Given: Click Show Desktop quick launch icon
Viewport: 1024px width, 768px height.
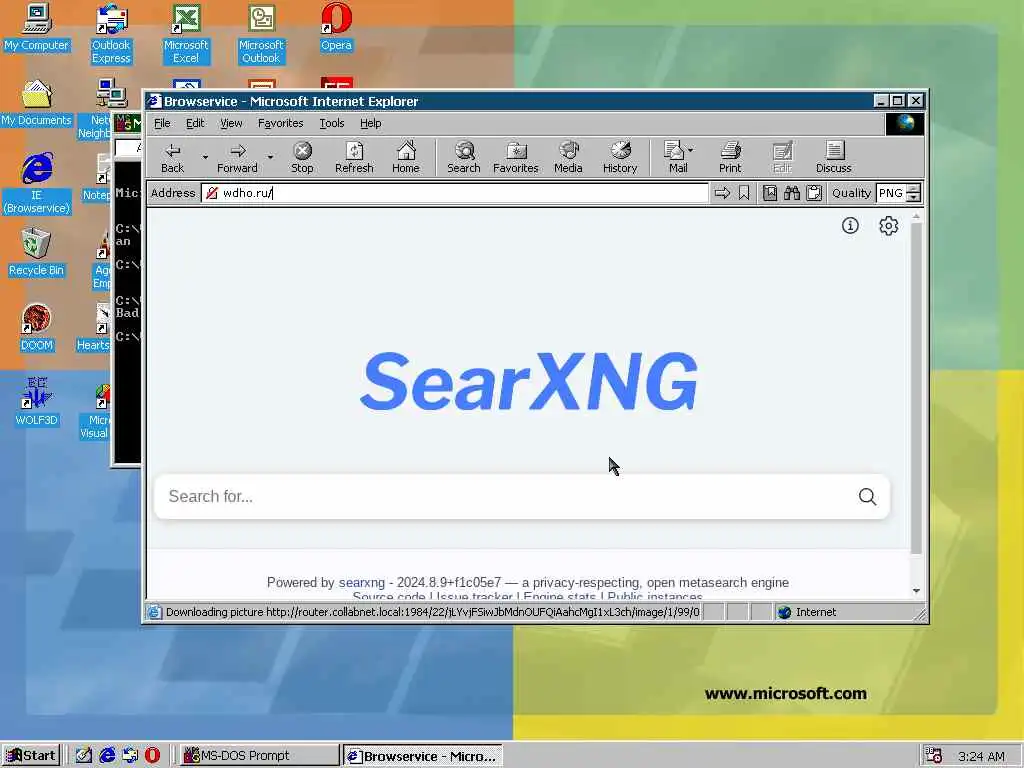Looking at the screenshot, I should 84,756.
